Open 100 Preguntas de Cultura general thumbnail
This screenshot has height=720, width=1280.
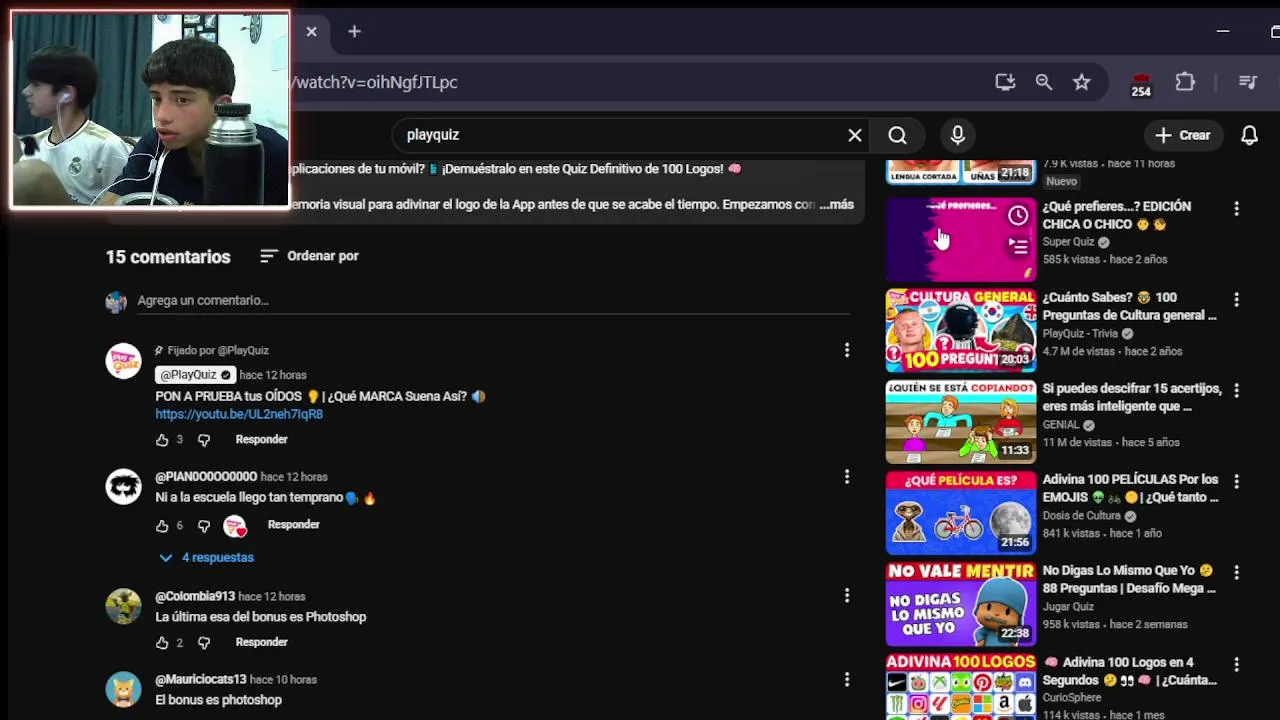pos(961,330)
